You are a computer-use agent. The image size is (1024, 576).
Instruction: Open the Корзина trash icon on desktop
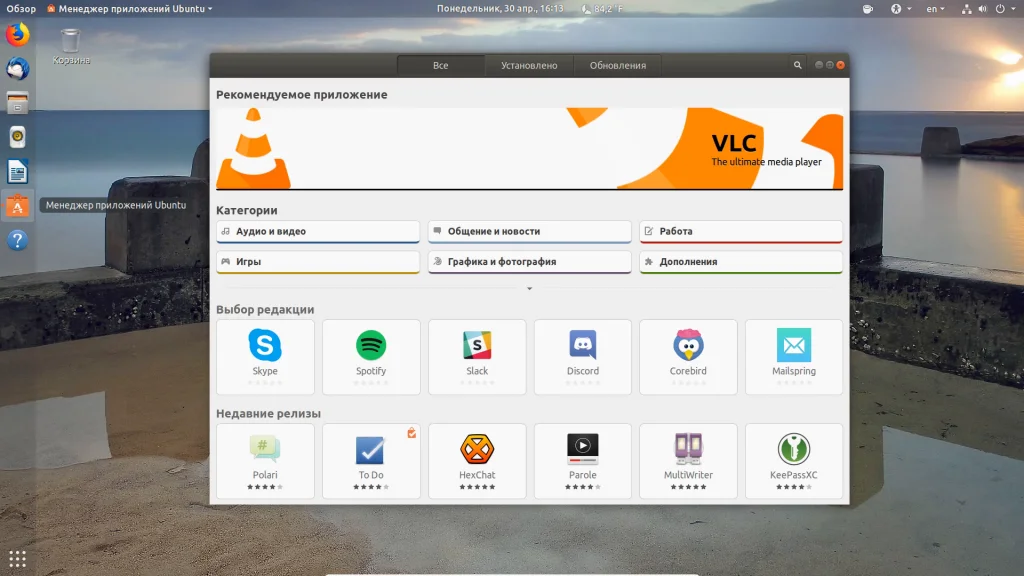71,46
